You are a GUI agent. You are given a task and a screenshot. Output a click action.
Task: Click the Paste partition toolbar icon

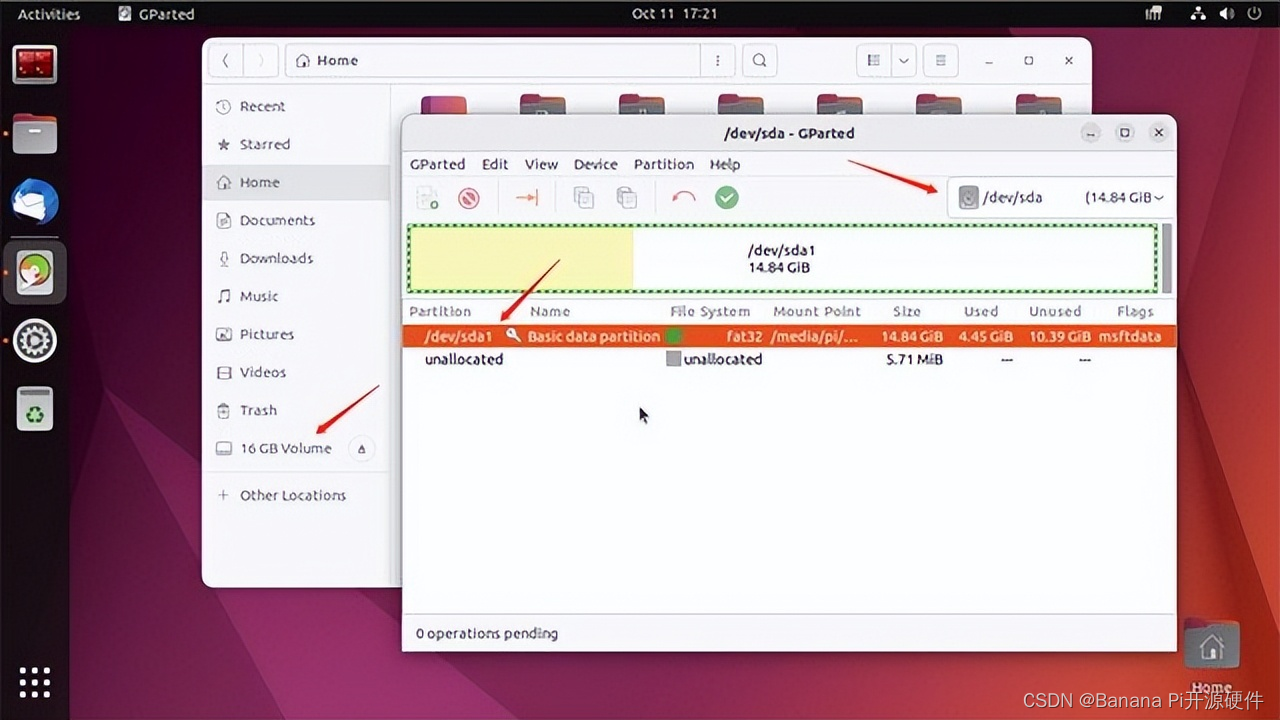pos(627,198)
